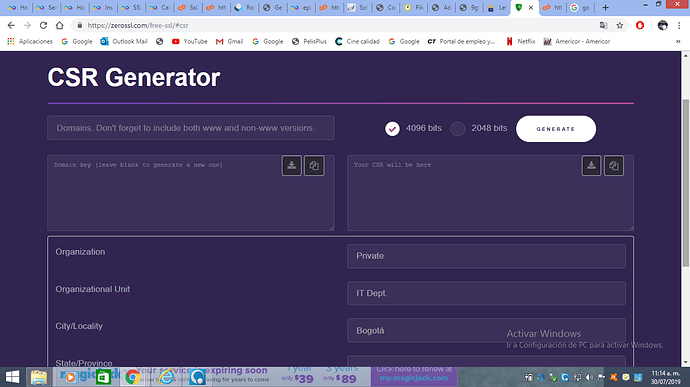Close the active ZeroSSL tab
Image resolution: width=690 pixels, height=387 pixels.
pyautogui.click(x=531, y=7)
